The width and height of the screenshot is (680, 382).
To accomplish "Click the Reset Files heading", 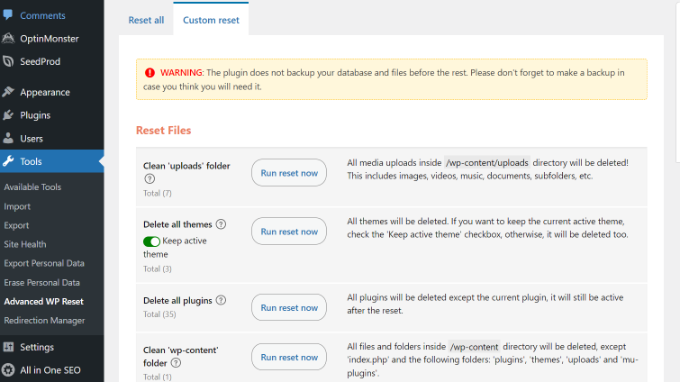I will coord(163,130).
